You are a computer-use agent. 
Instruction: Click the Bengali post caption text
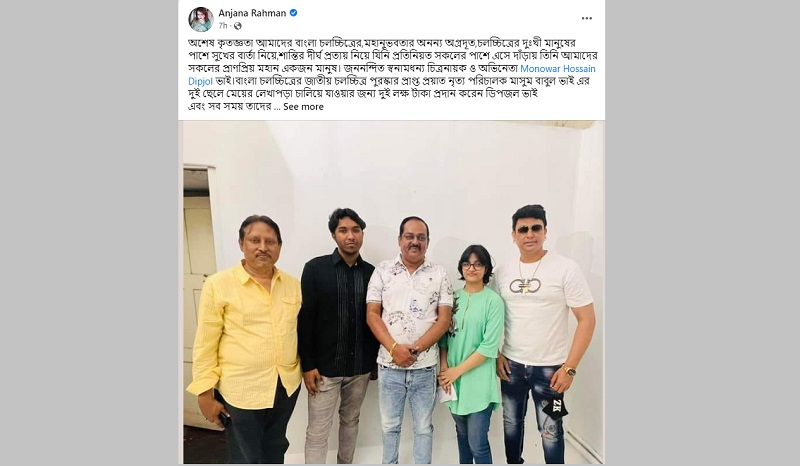tap(392, 75)
